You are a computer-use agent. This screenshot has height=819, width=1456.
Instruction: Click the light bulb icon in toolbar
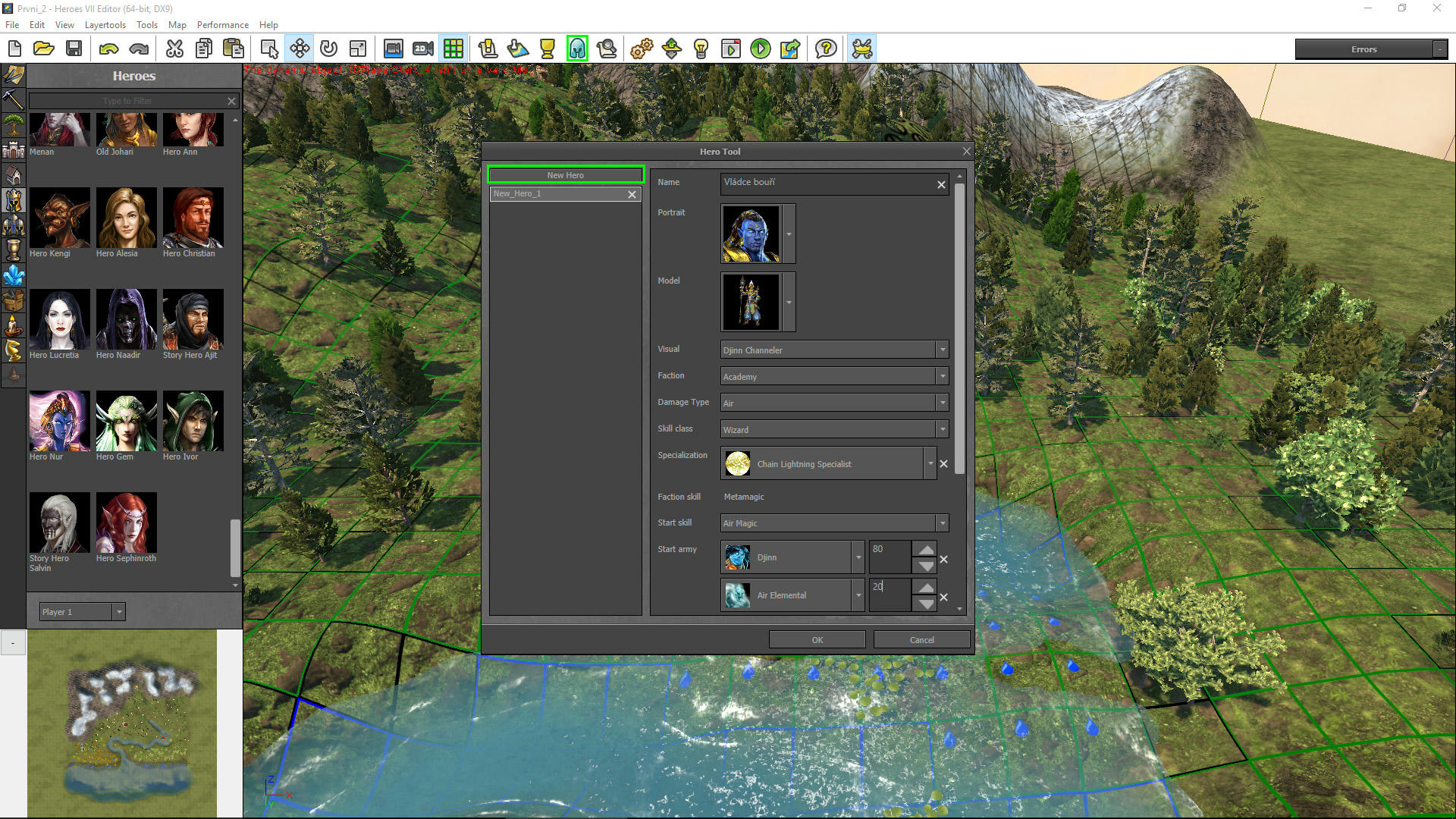point(701,49)
